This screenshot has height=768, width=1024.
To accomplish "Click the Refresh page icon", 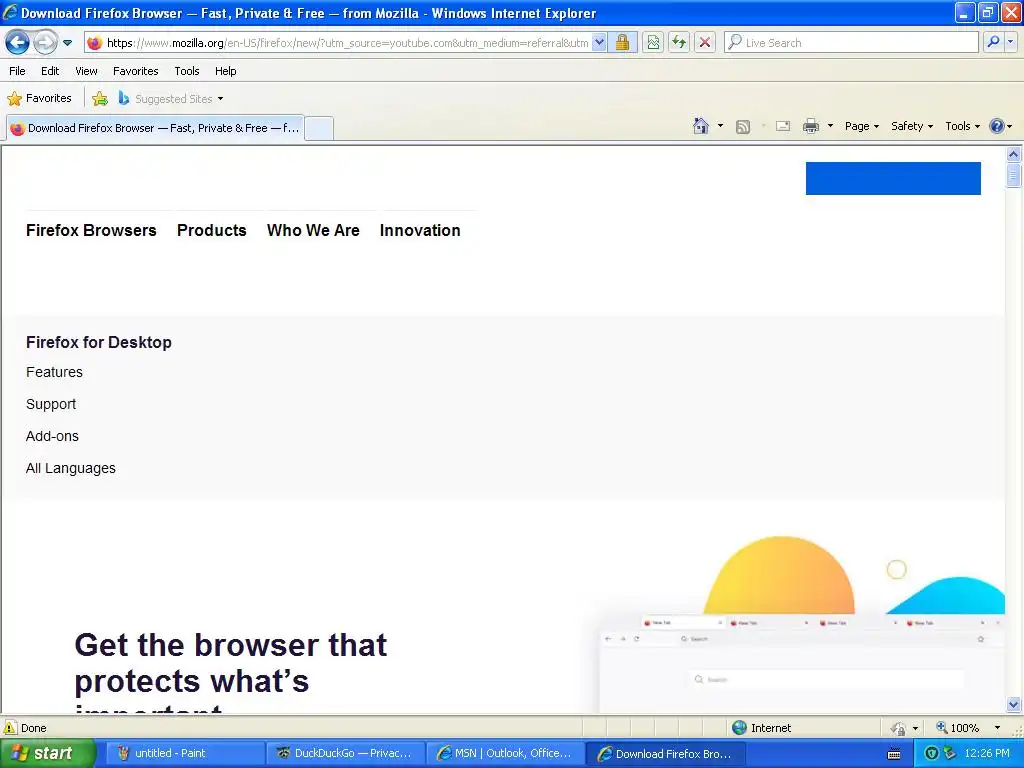I will click(x=679, y=43).
